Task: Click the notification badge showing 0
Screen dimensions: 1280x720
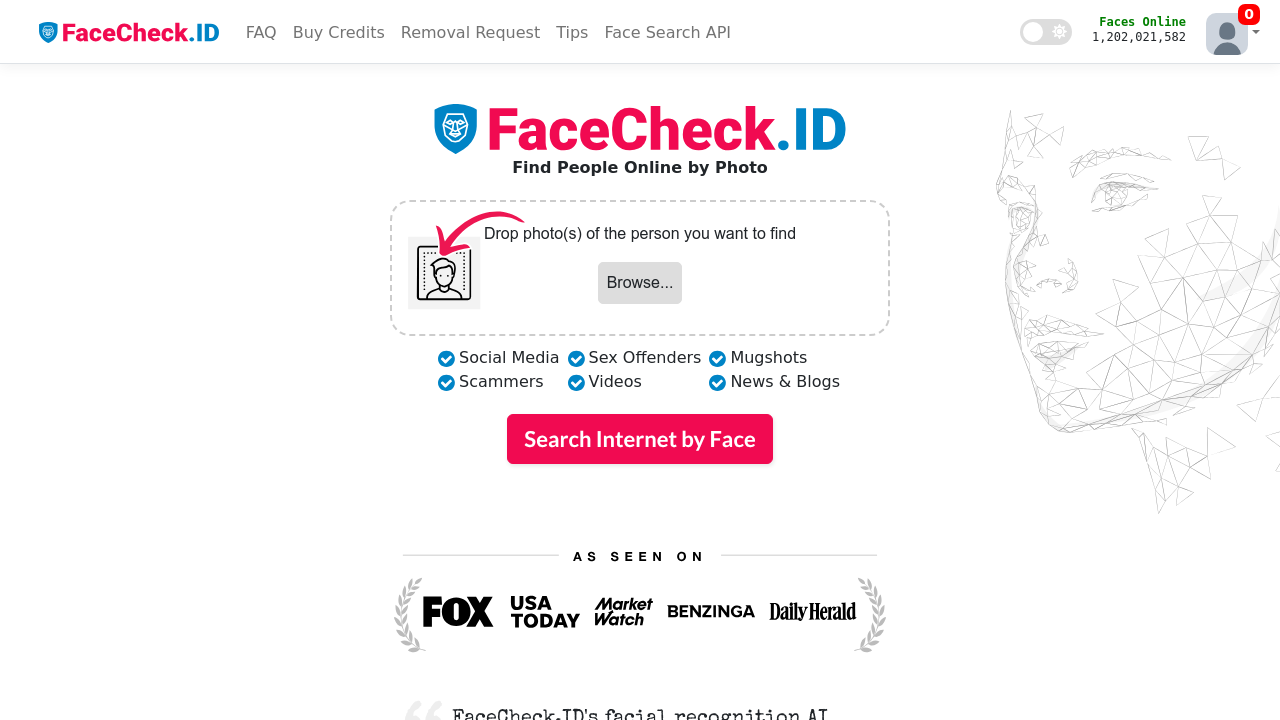Action: point(1247,14)
